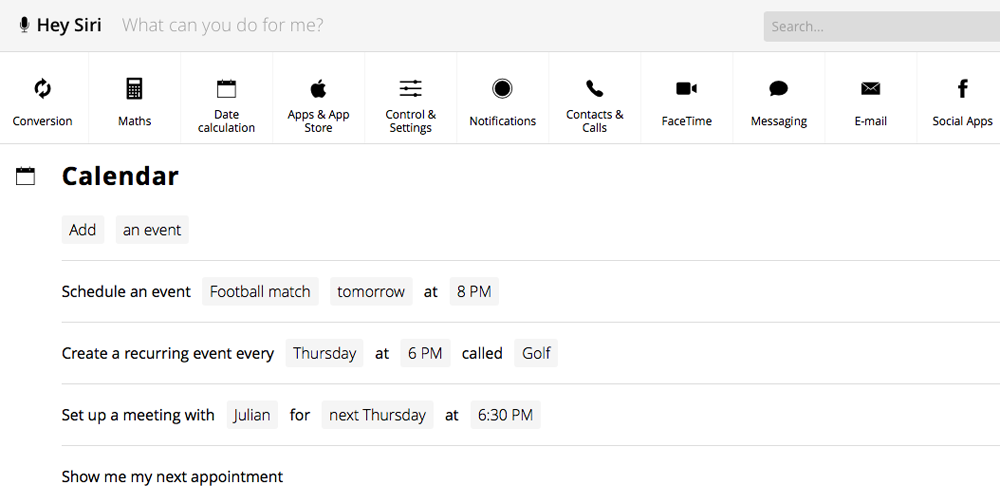Open Apps & App Store apple icon
Image resolution: width=1000 pixels, height=500 pixels.
pos(318,88)
